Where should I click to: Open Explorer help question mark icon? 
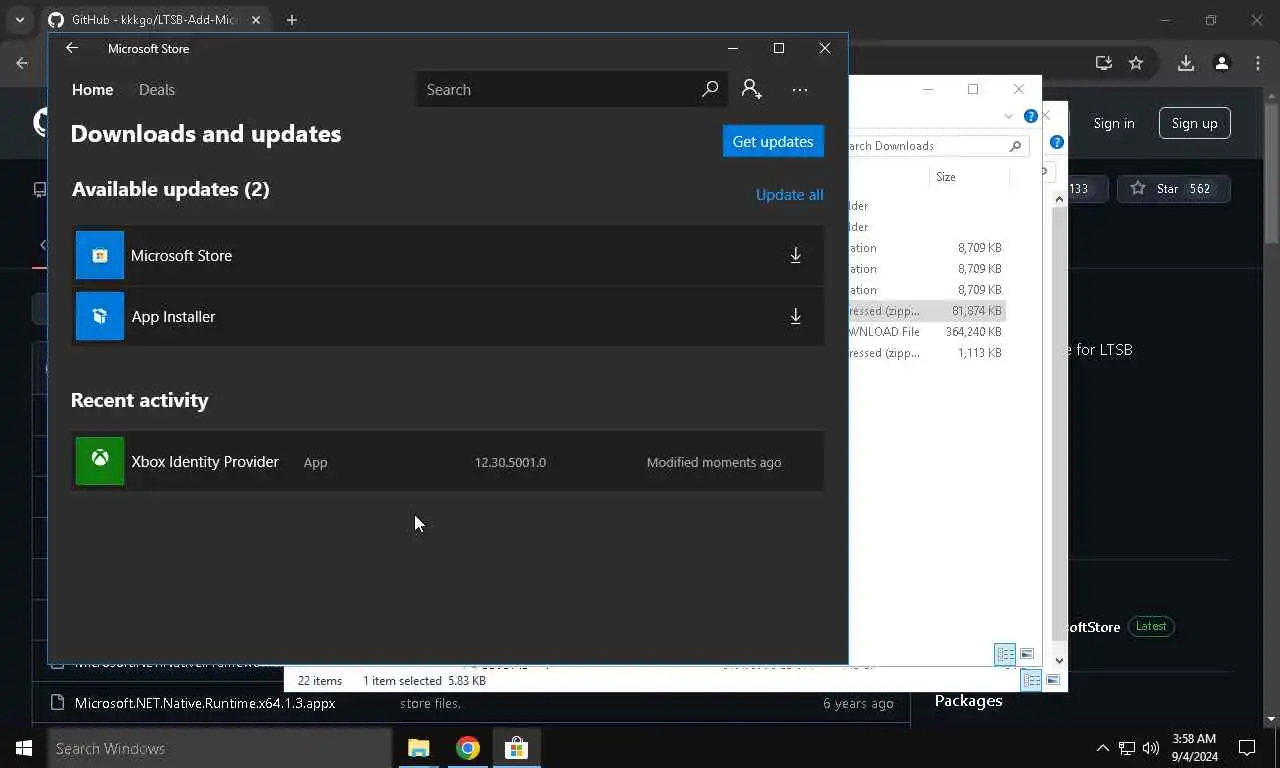pyautogui.click(x=1031, y=116)
